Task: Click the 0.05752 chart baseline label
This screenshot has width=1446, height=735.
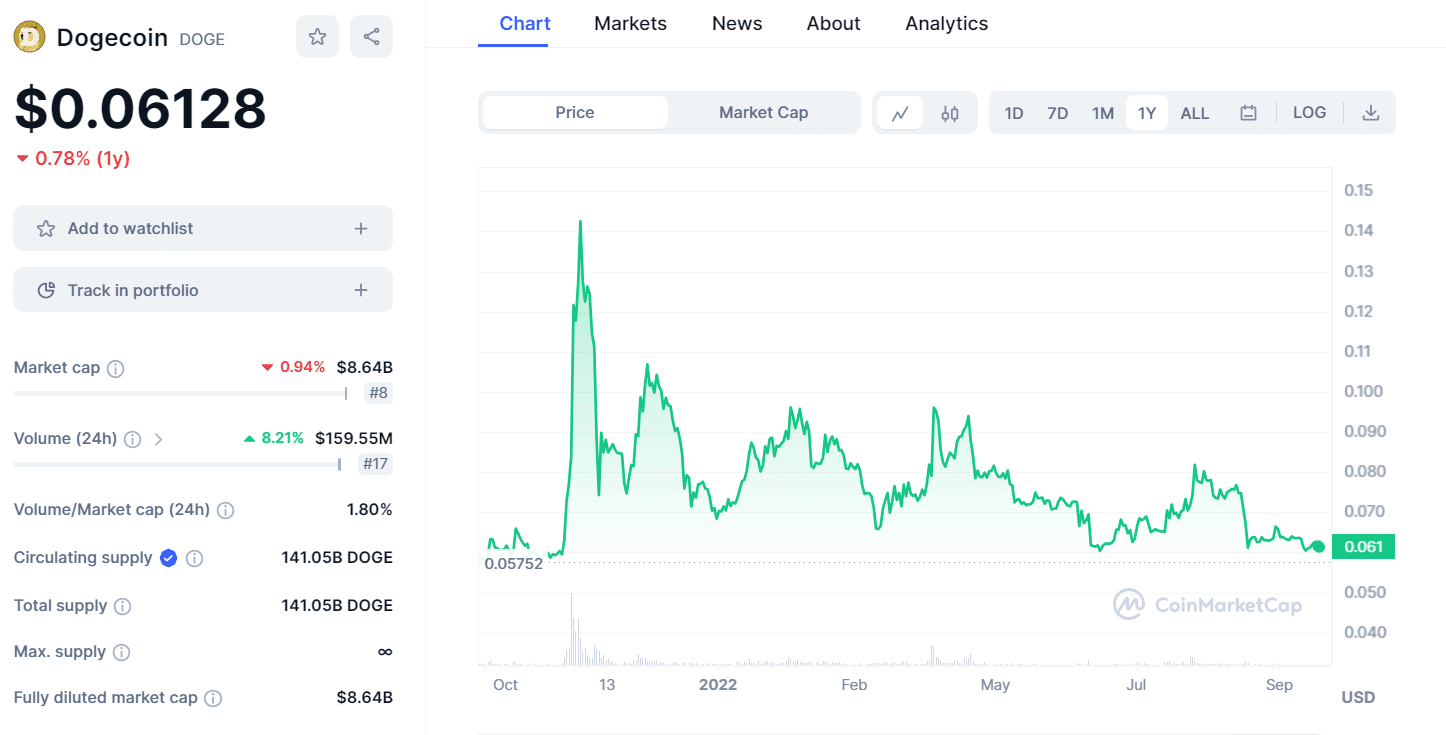Action: (x=513, y=563)
